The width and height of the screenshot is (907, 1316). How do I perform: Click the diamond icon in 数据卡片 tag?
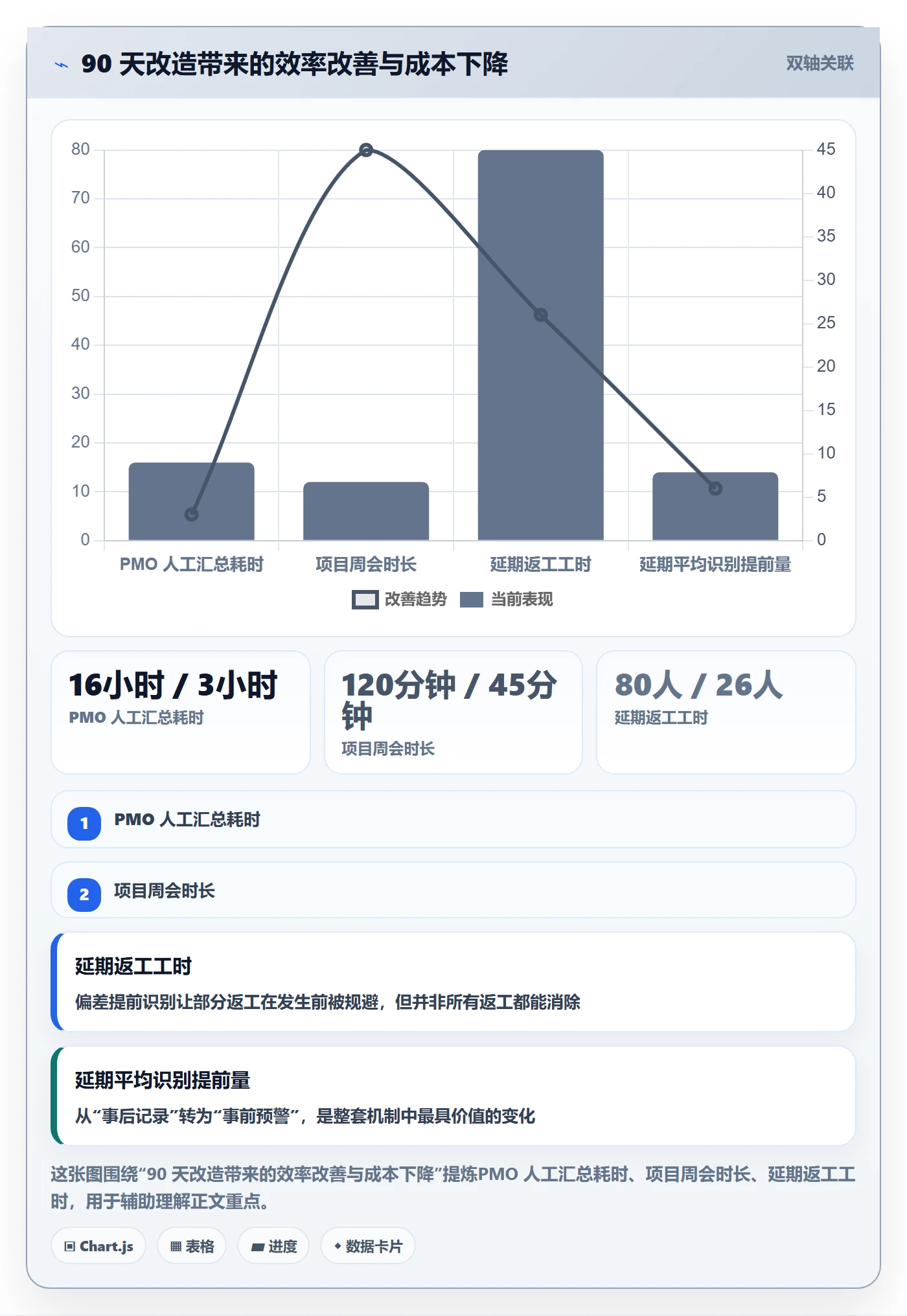pos(338,1246)
